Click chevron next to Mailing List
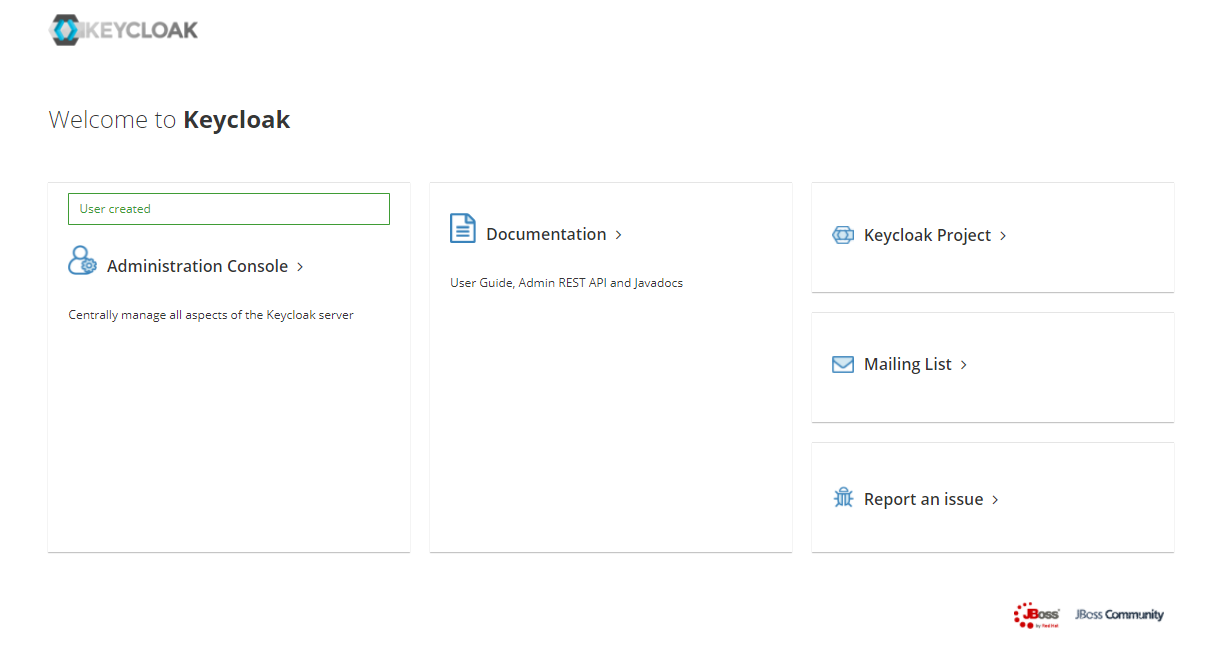Image resolution: width=1211 pixels, height=667 pixels. [964, 365]
